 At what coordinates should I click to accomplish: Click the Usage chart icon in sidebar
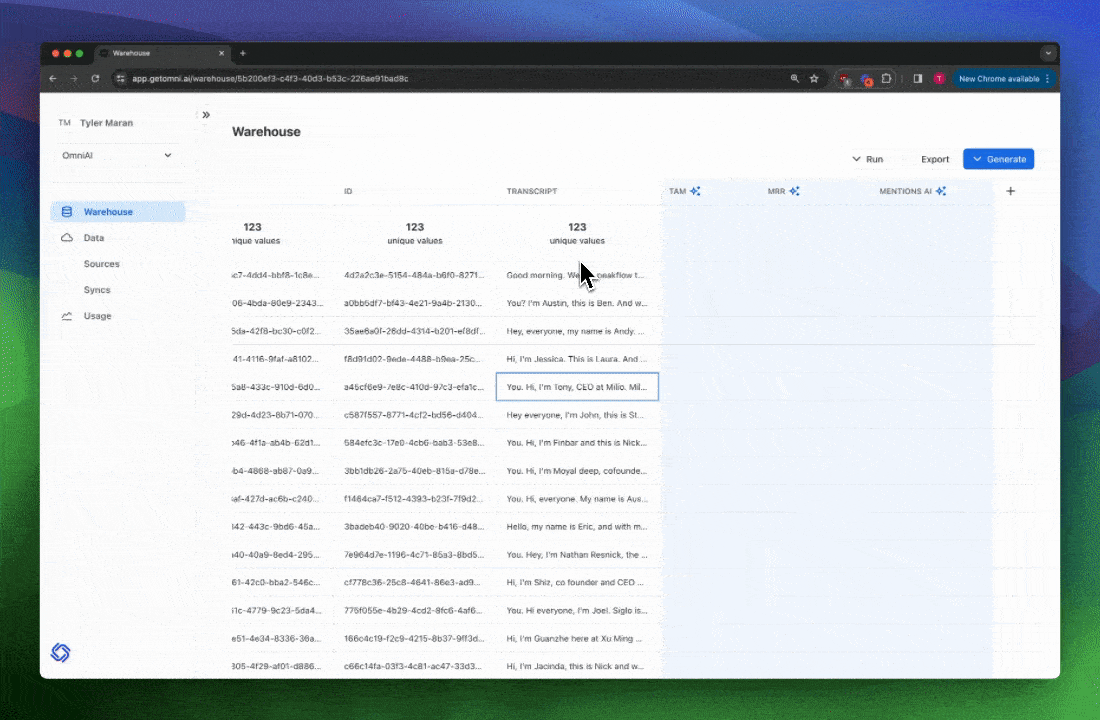pos(67,316)
